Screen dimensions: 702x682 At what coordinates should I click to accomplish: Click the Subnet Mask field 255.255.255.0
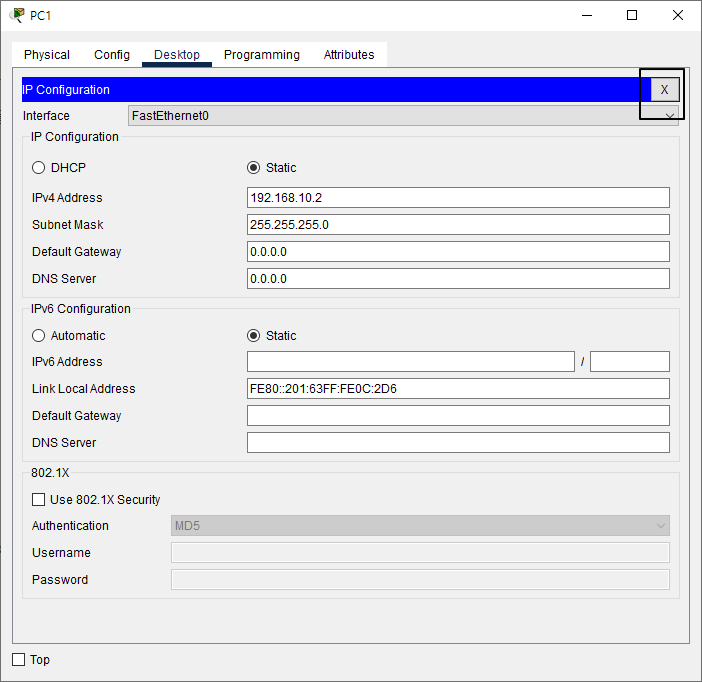458,224
